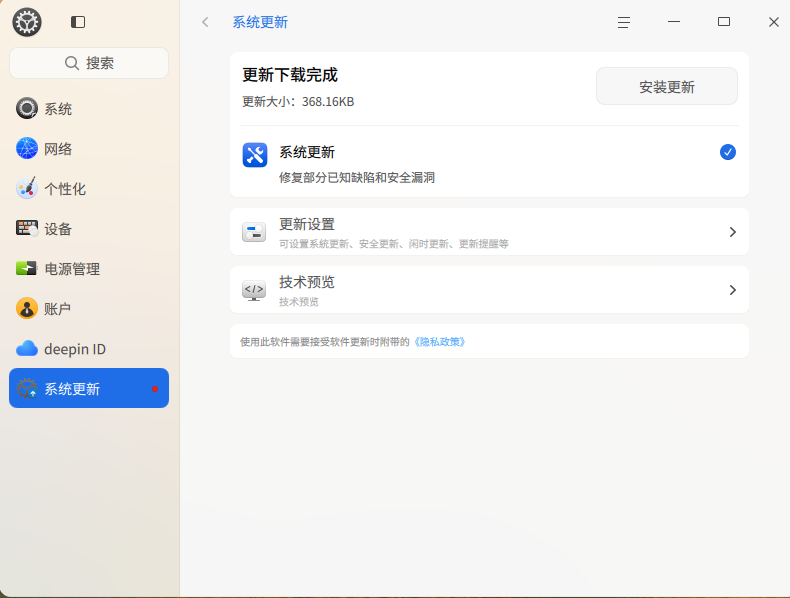The height and width of the screenshot is (598, 790).
Task: Maximize the Control Center window
Action: point(724,22)
